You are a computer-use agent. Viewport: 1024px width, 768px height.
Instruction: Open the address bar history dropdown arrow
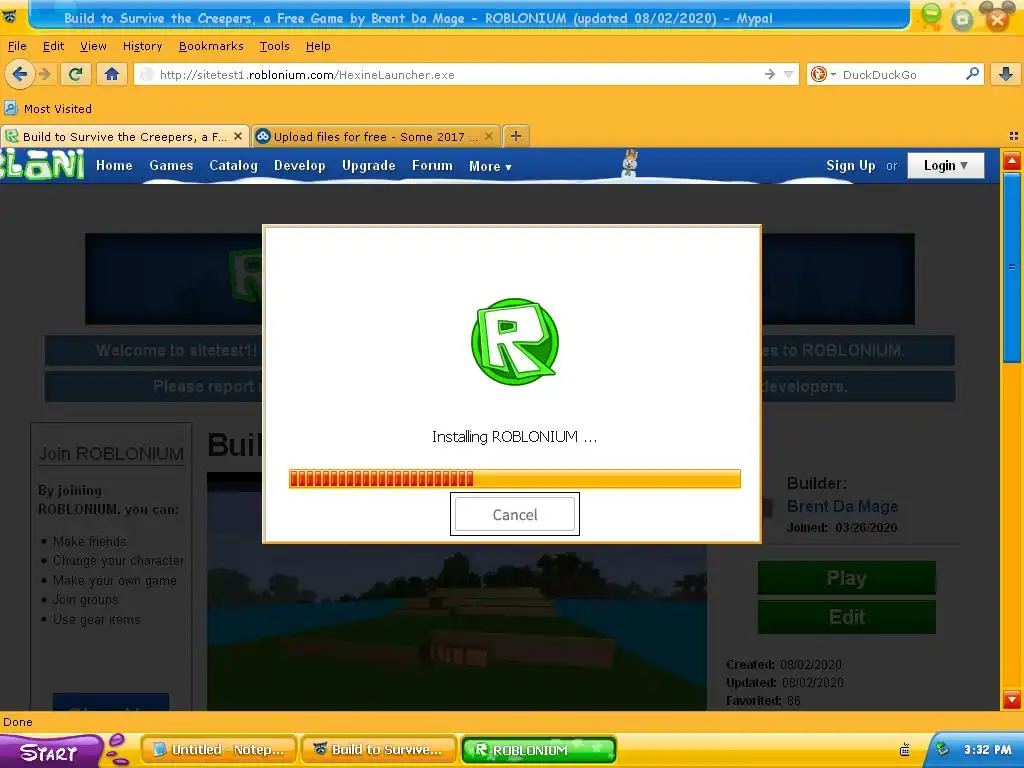(x=789, y=74)
